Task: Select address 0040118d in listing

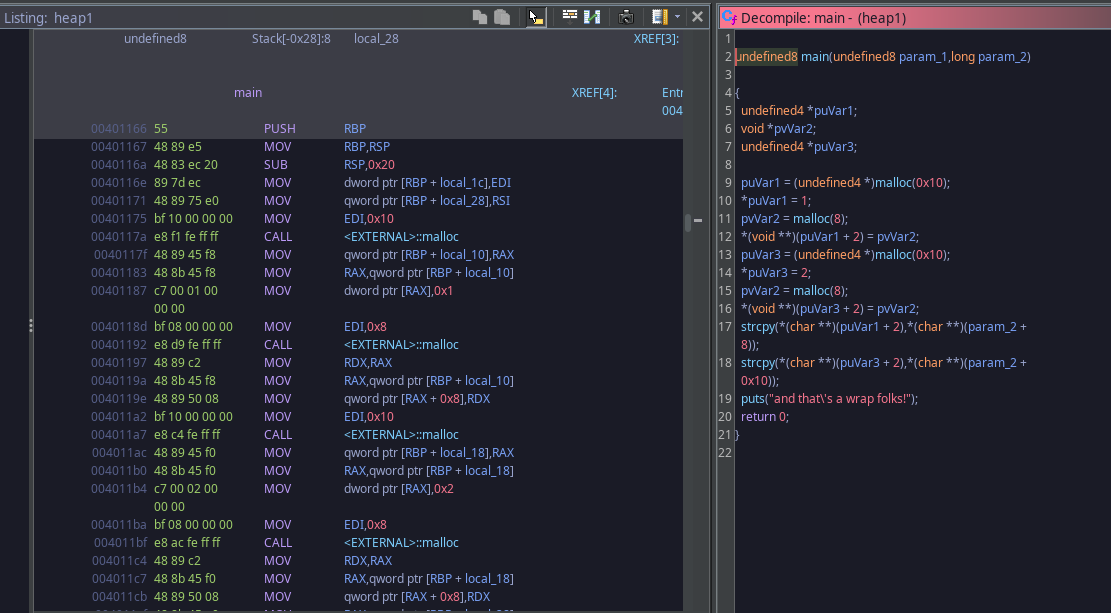Action: click(118, 327)
